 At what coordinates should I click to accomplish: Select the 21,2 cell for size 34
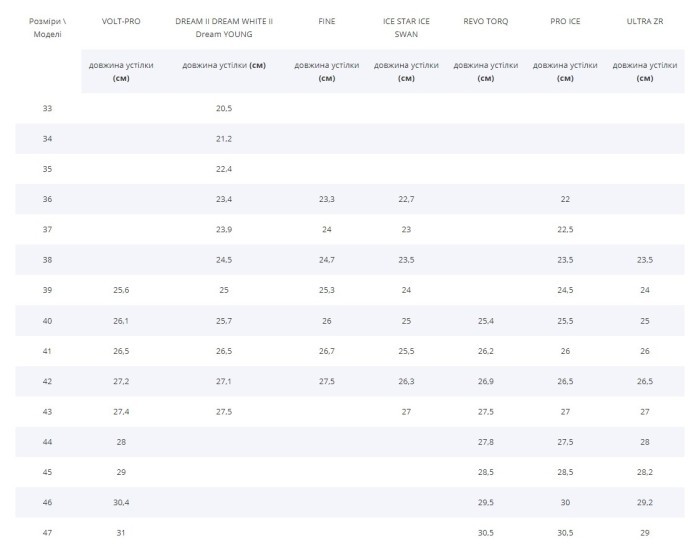(224, 138)
